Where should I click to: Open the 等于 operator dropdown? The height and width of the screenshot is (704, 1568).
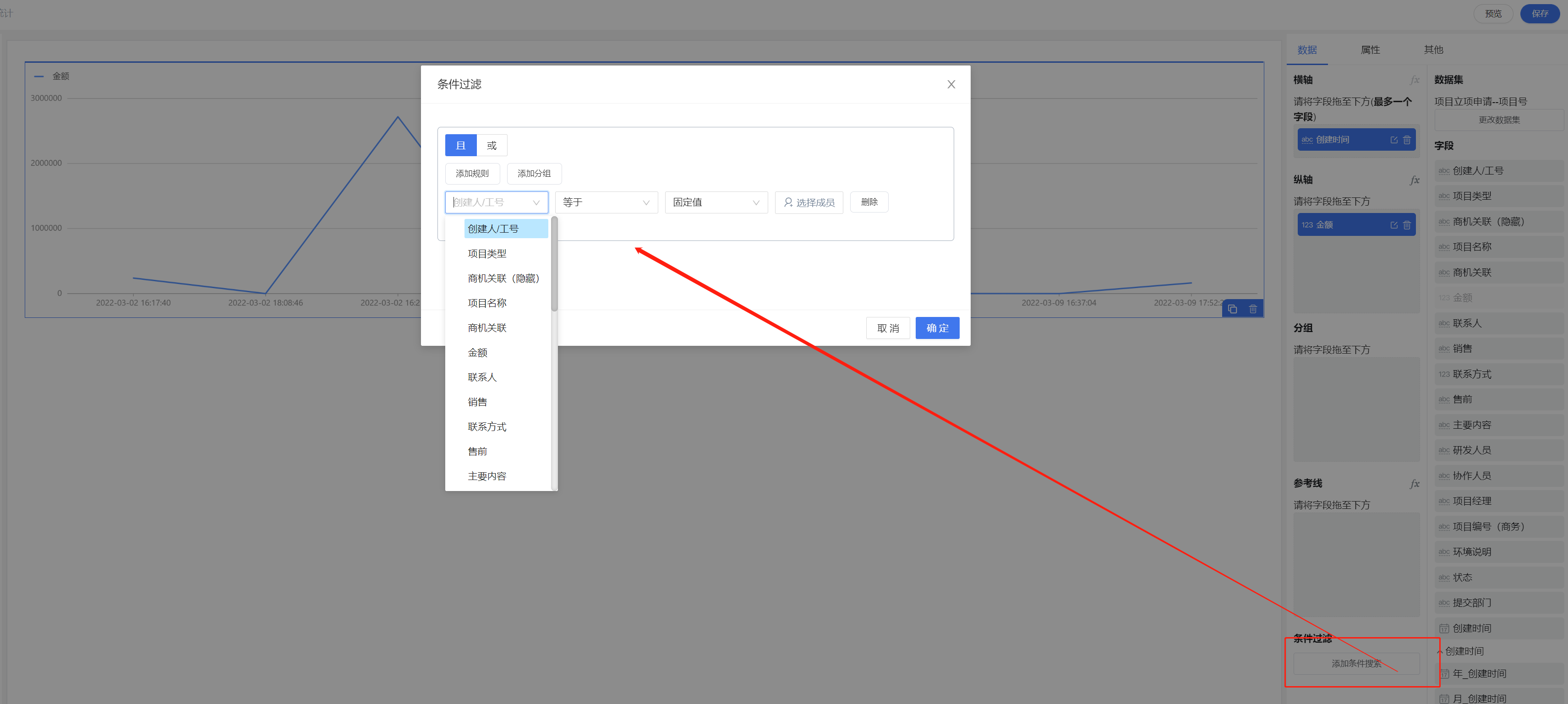606,202
